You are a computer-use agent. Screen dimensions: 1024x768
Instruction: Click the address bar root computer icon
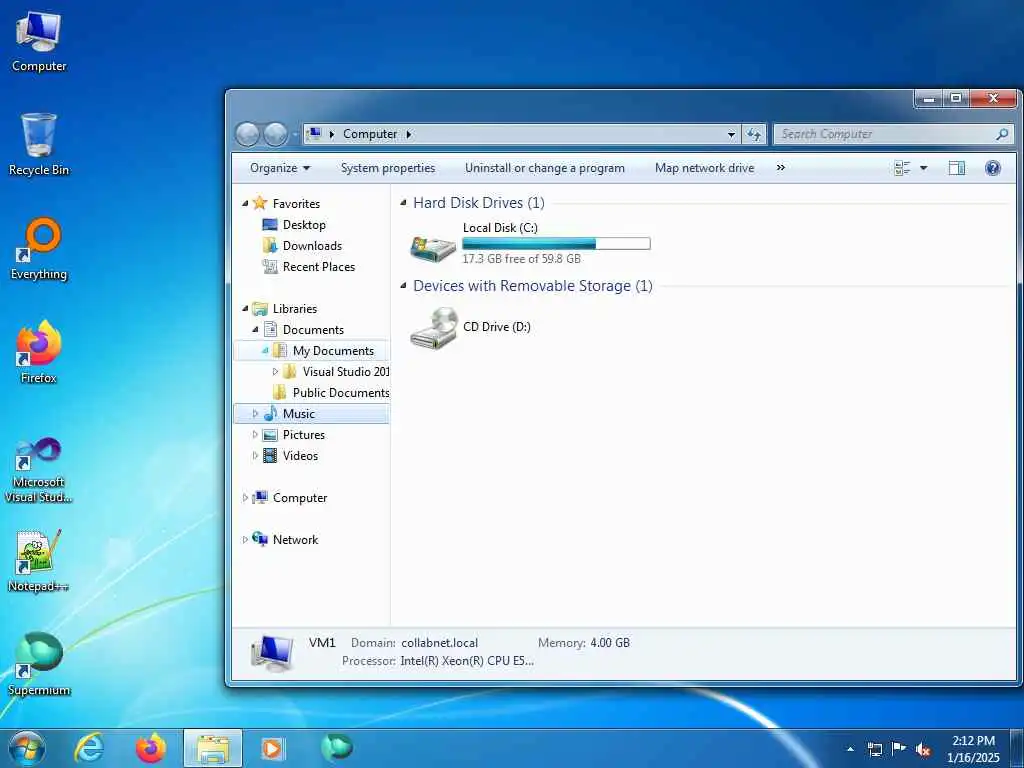click(314, 134)
